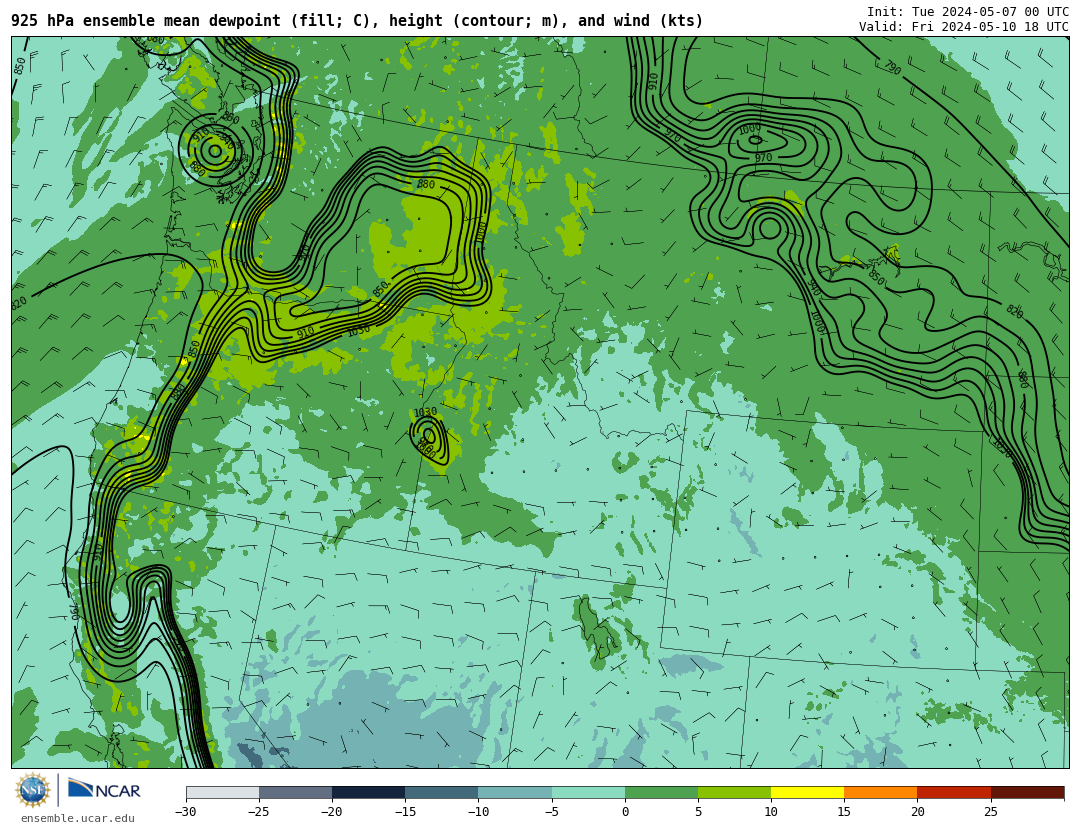The height and width of the screenshot is (831, 1080).
Task: Click the -25 colorbar tick label
Action: pos(258,812)
